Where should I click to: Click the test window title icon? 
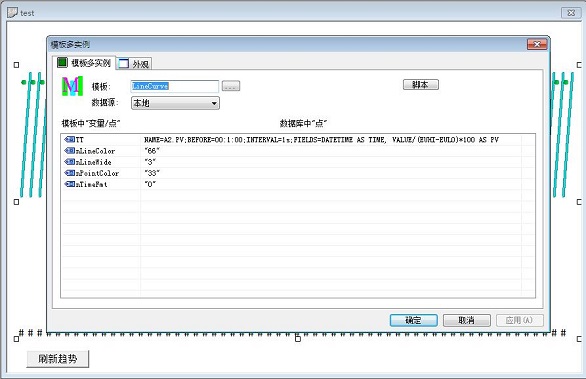(12, 12)
